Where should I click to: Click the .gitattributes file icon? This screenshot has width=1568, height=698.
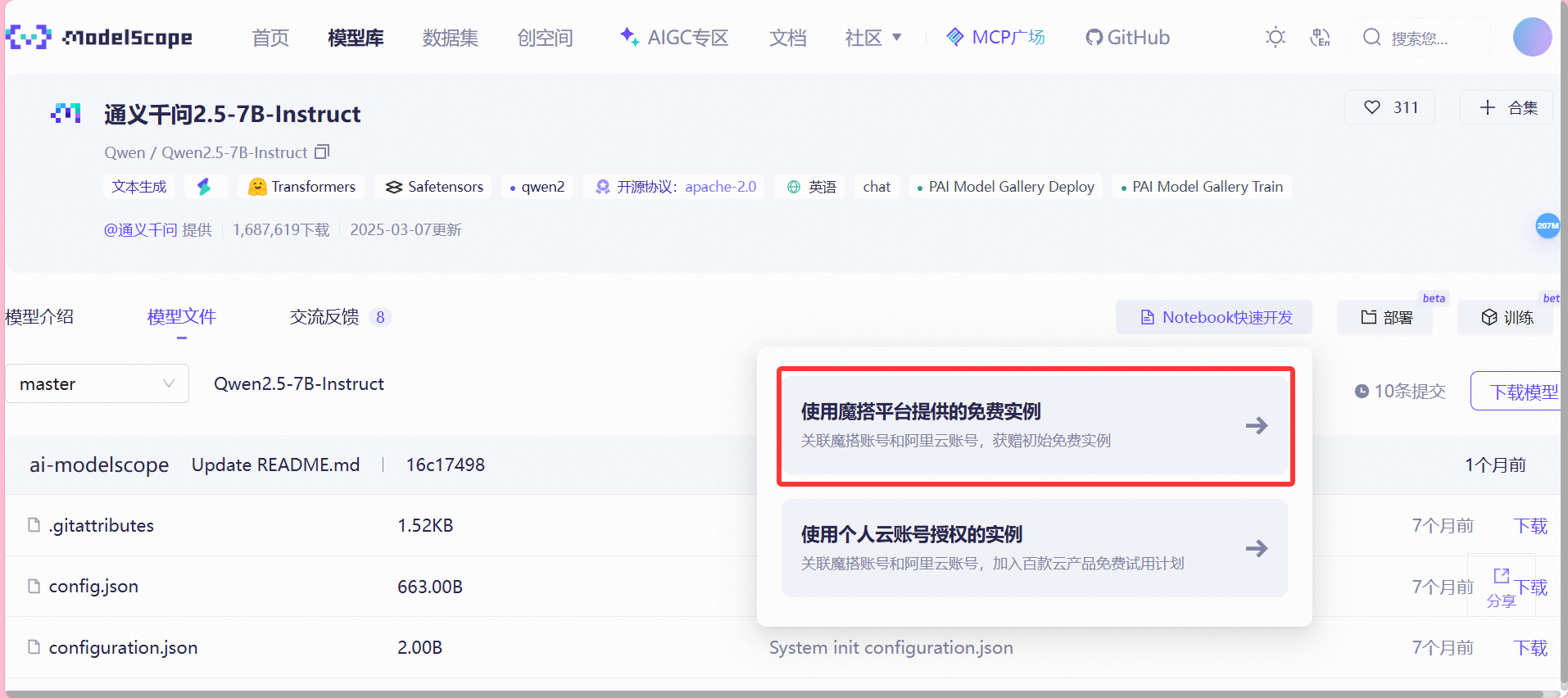pyautogui.click(x=34, y=524)
